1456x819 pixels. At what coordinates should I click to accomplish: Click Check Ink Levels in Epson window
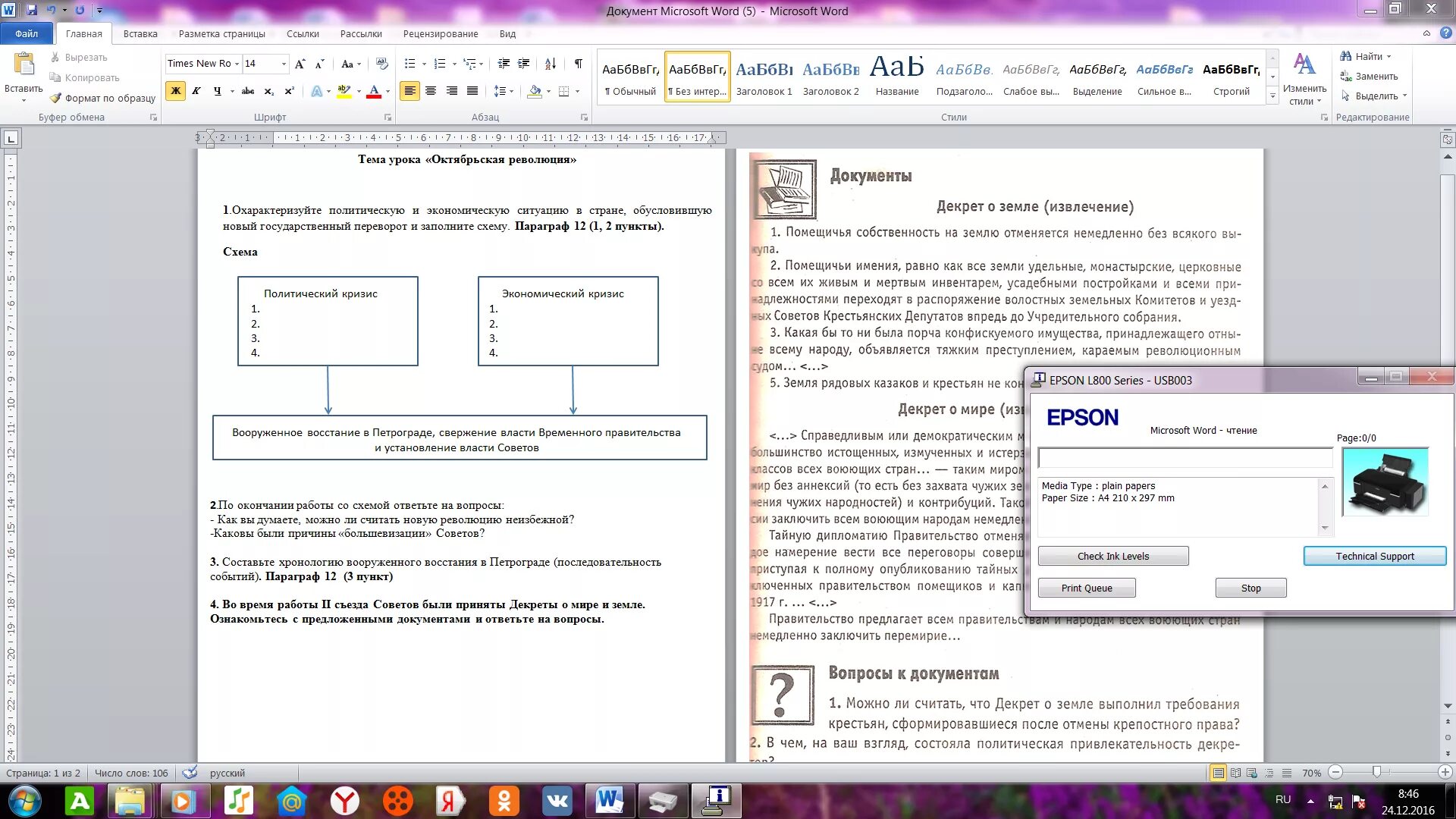(x=1112, y=556)
